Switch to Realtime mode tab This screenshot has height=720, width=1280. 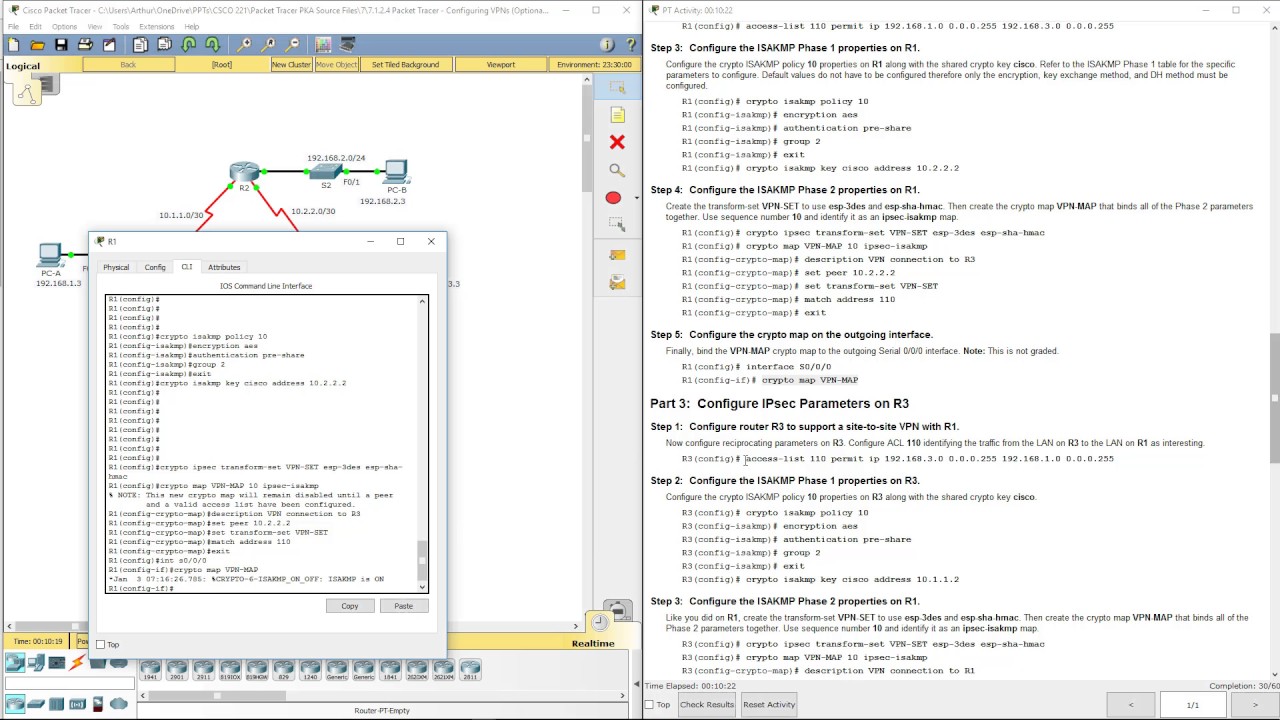593,643
